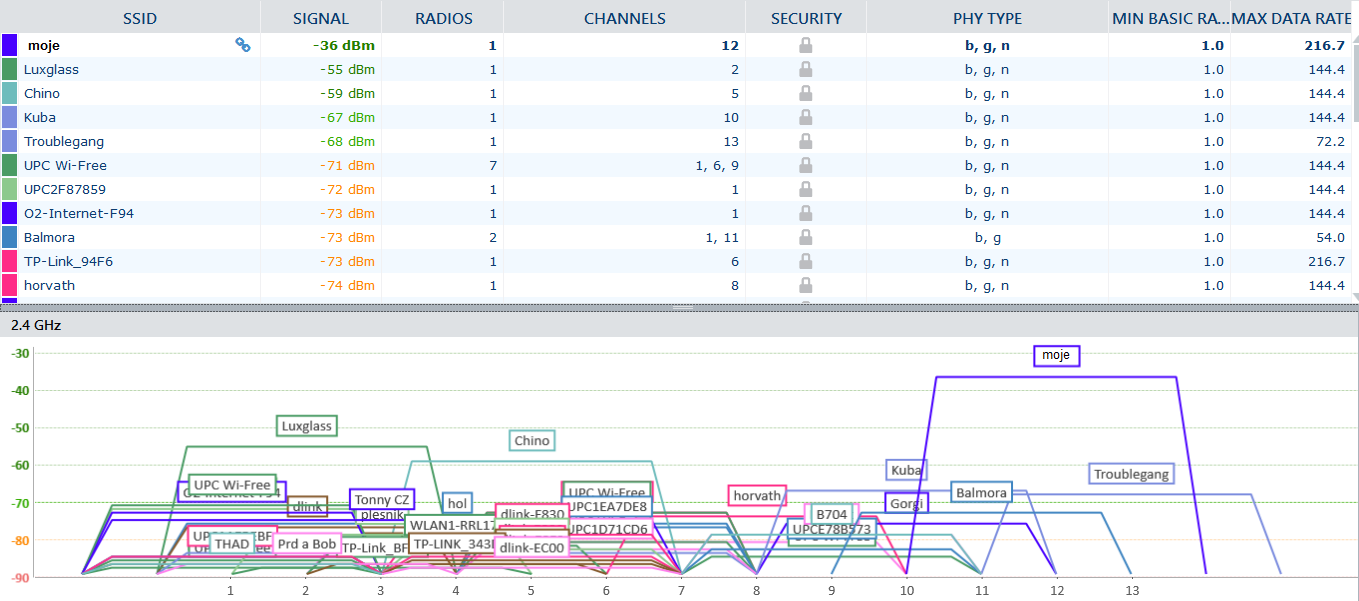Click the PHY TYPE column header
1359x601 pixels.
point(986,18)
